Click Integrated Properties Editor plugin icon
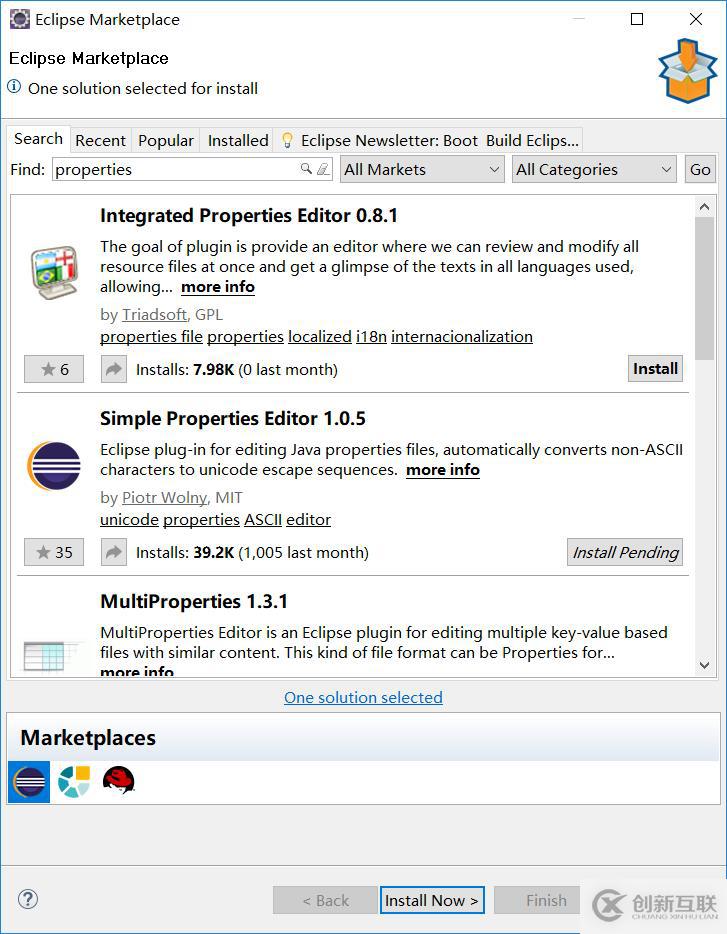 click(x=54, y=272)
